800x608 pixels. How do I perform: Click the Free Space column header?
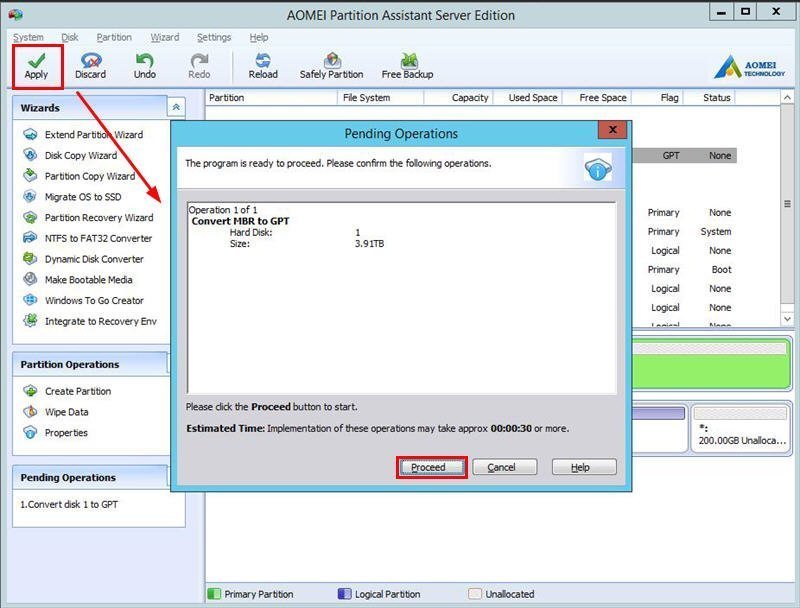click(x=596, y=97)
